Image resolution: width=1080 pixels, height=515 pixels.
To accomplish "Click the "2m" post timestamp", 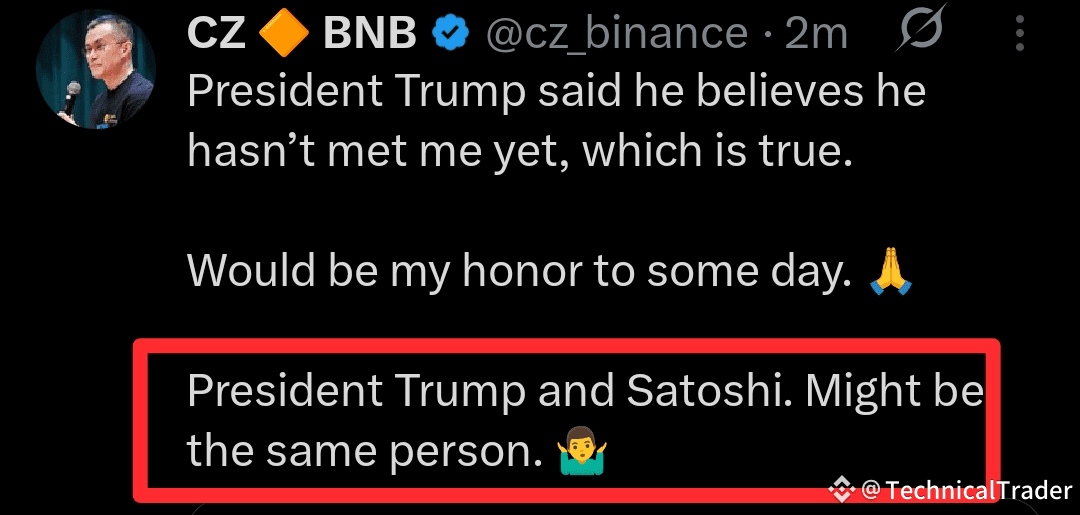I will point(816,35).
